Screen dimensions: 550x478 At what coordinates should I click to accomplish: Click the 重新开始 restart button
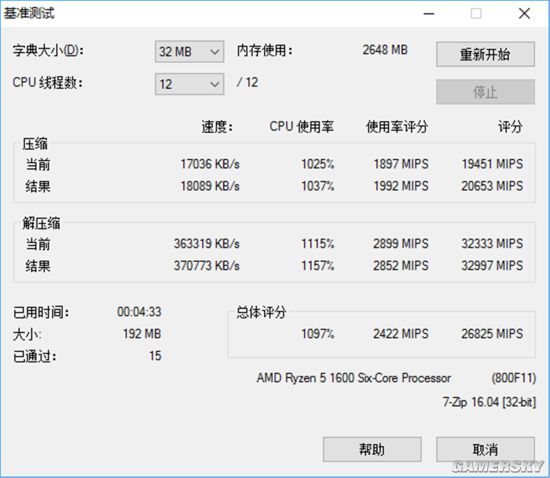pyautogui.click(x=485, y=54)
